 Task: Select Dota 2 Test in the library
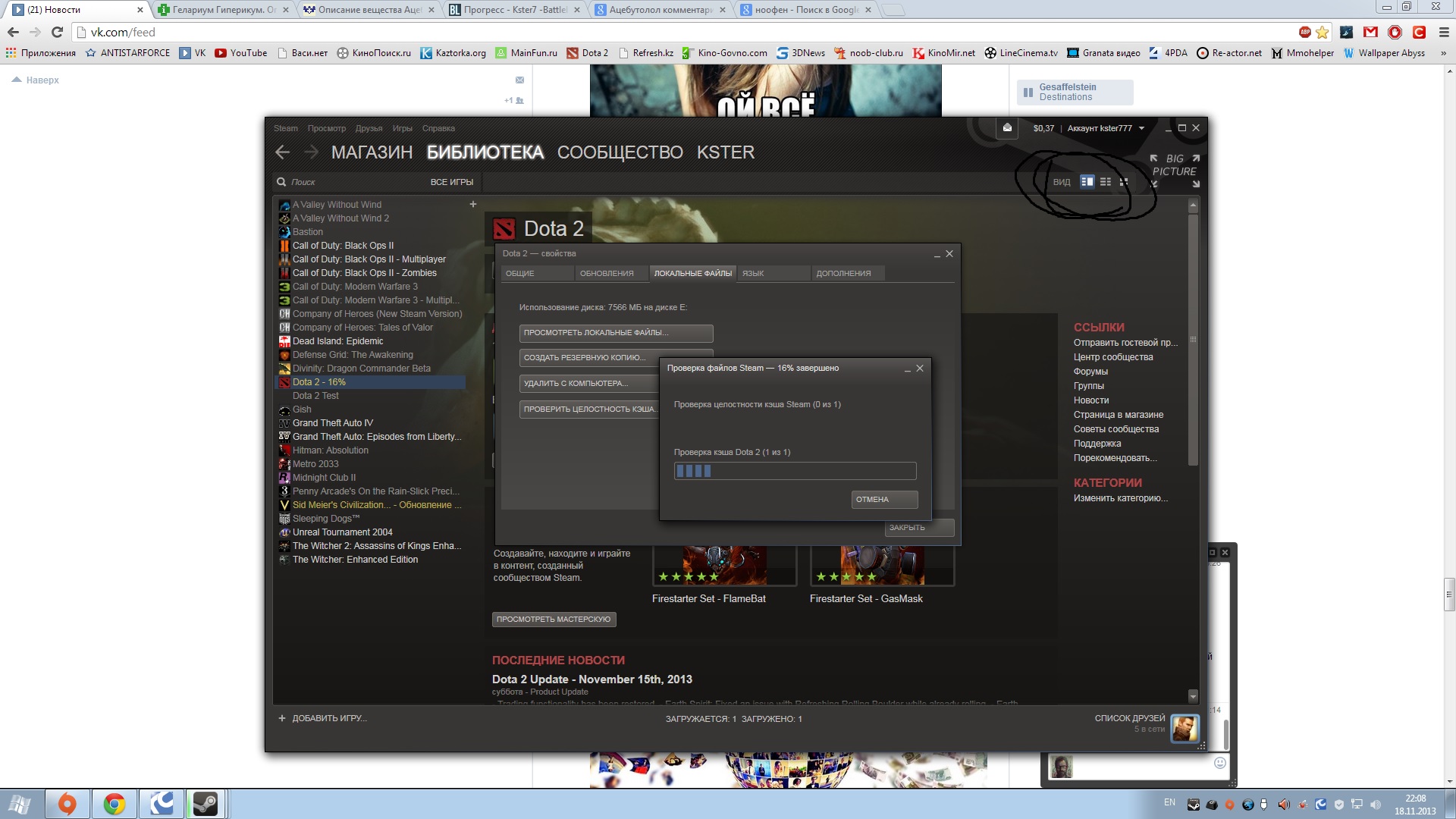tap(315, 396)
